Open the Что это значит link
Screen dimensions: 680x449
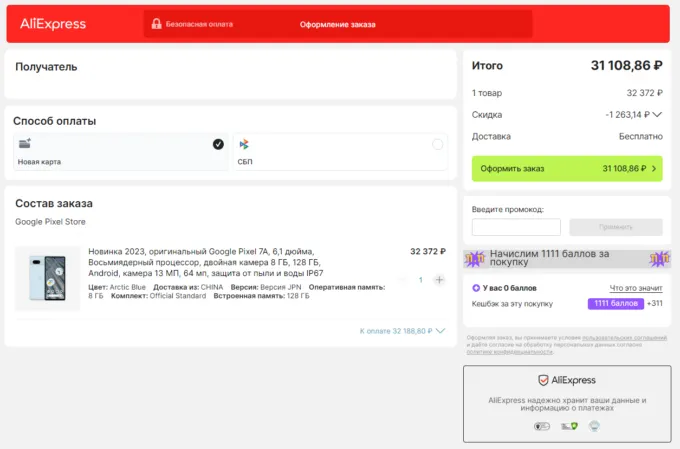click(636, 288)
